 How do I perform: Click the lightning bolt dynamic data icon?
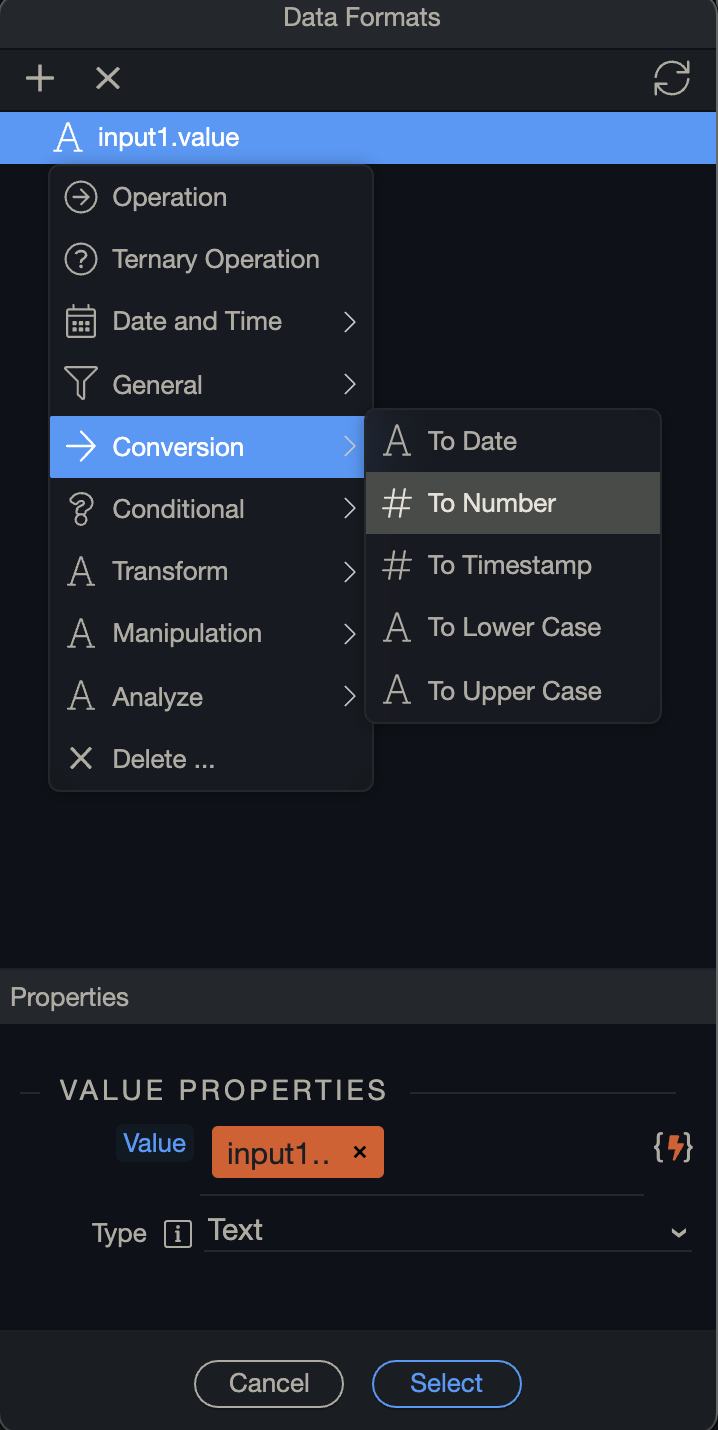click(x=673, y=1148)
